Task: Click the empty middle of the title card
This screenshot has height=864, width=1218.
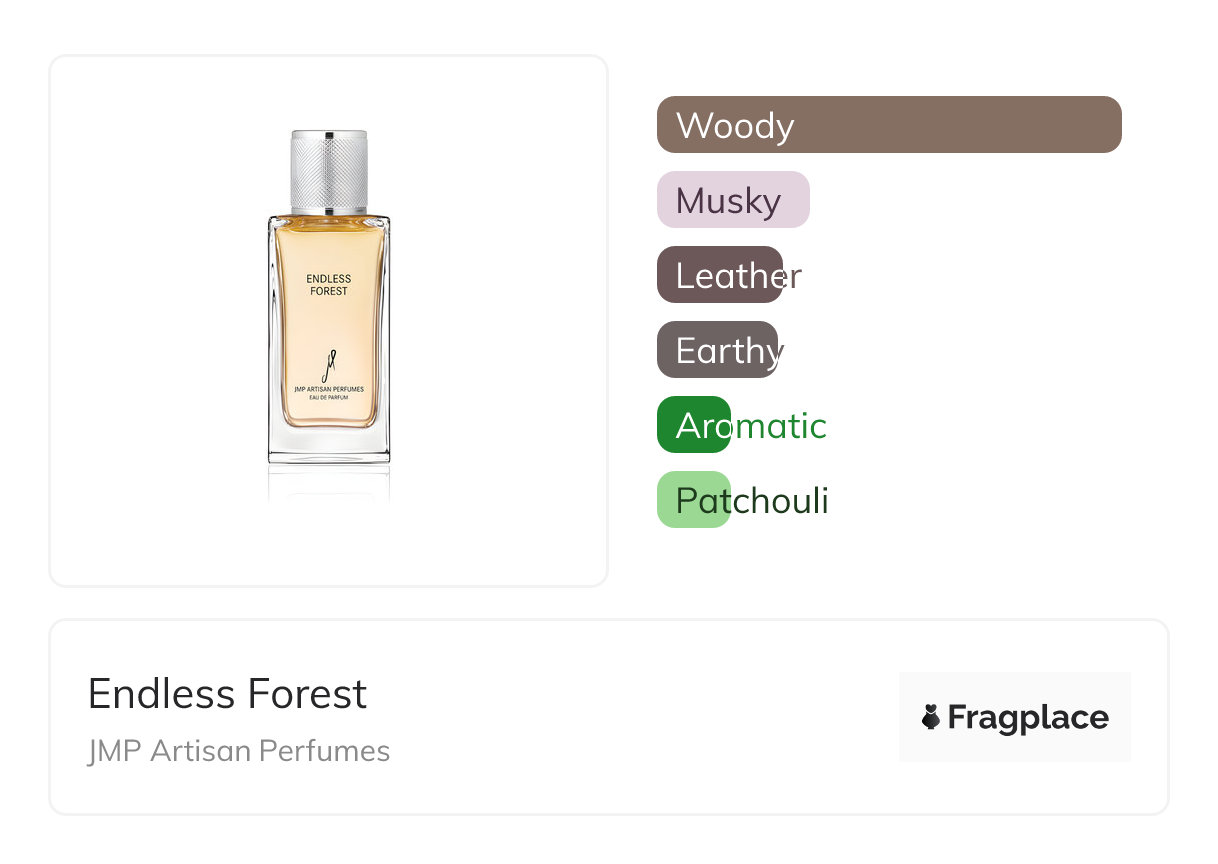Action: [x=640, y=717]
